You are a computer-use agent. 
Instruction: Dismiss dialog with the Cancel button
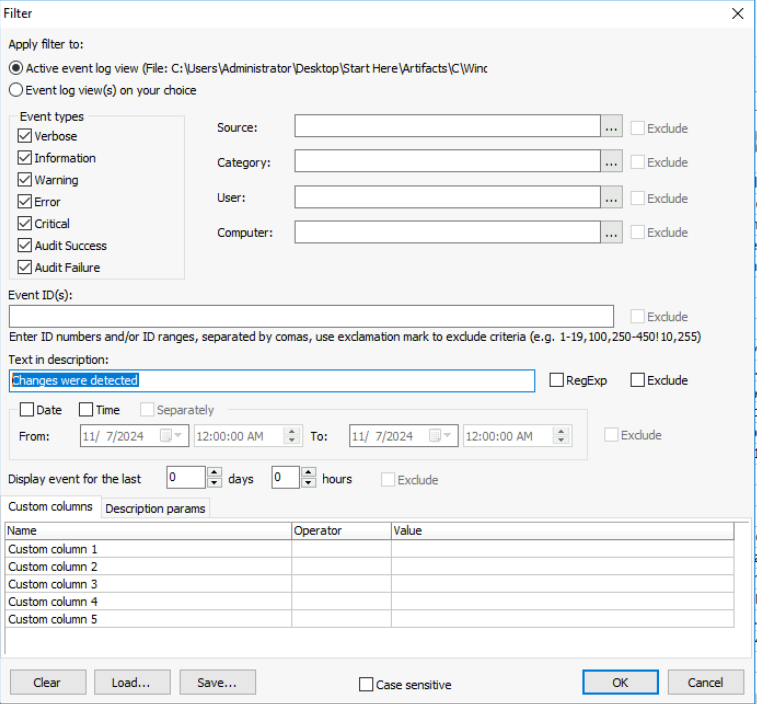click(x=706, y=682)
